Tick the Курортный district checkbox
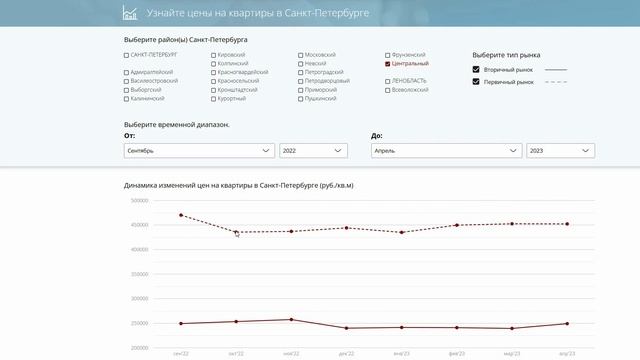The image size is (640, 360). tap(213, 99)
